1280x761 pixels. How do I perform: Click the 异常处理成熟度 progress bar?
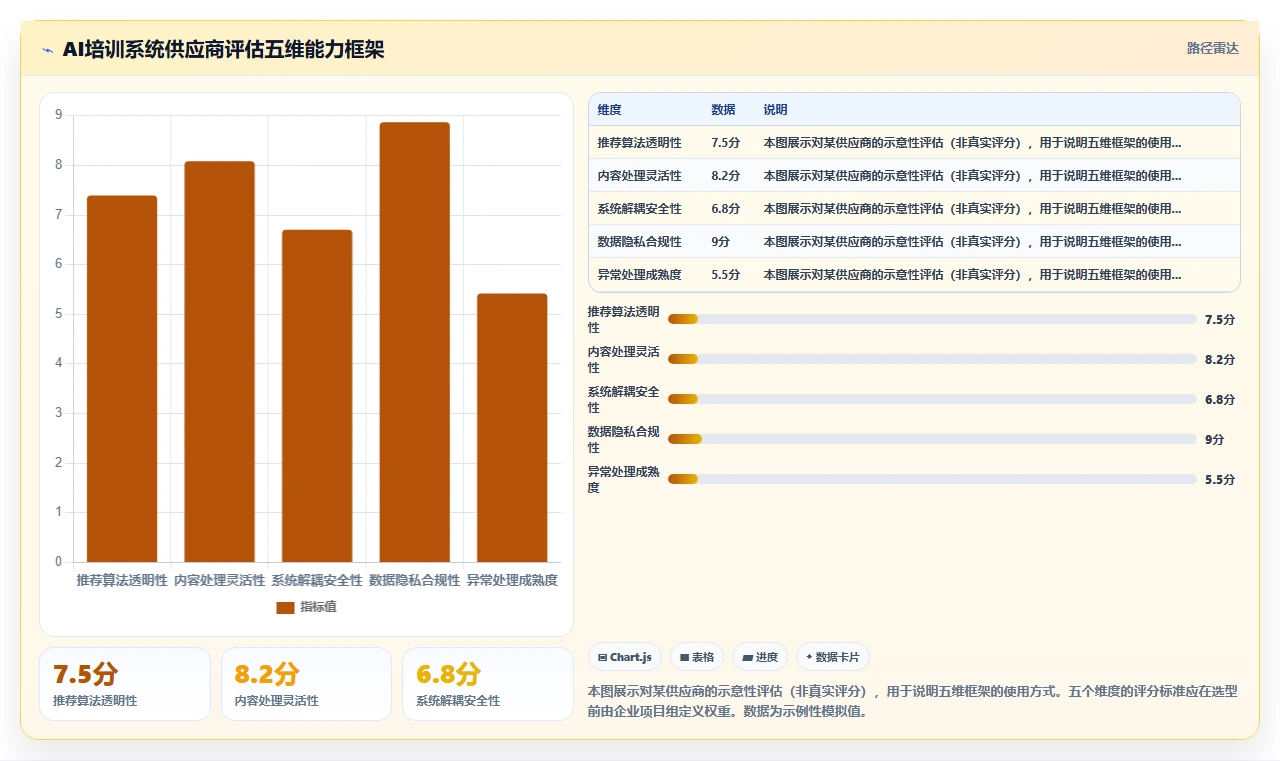[x=932, y=479]
